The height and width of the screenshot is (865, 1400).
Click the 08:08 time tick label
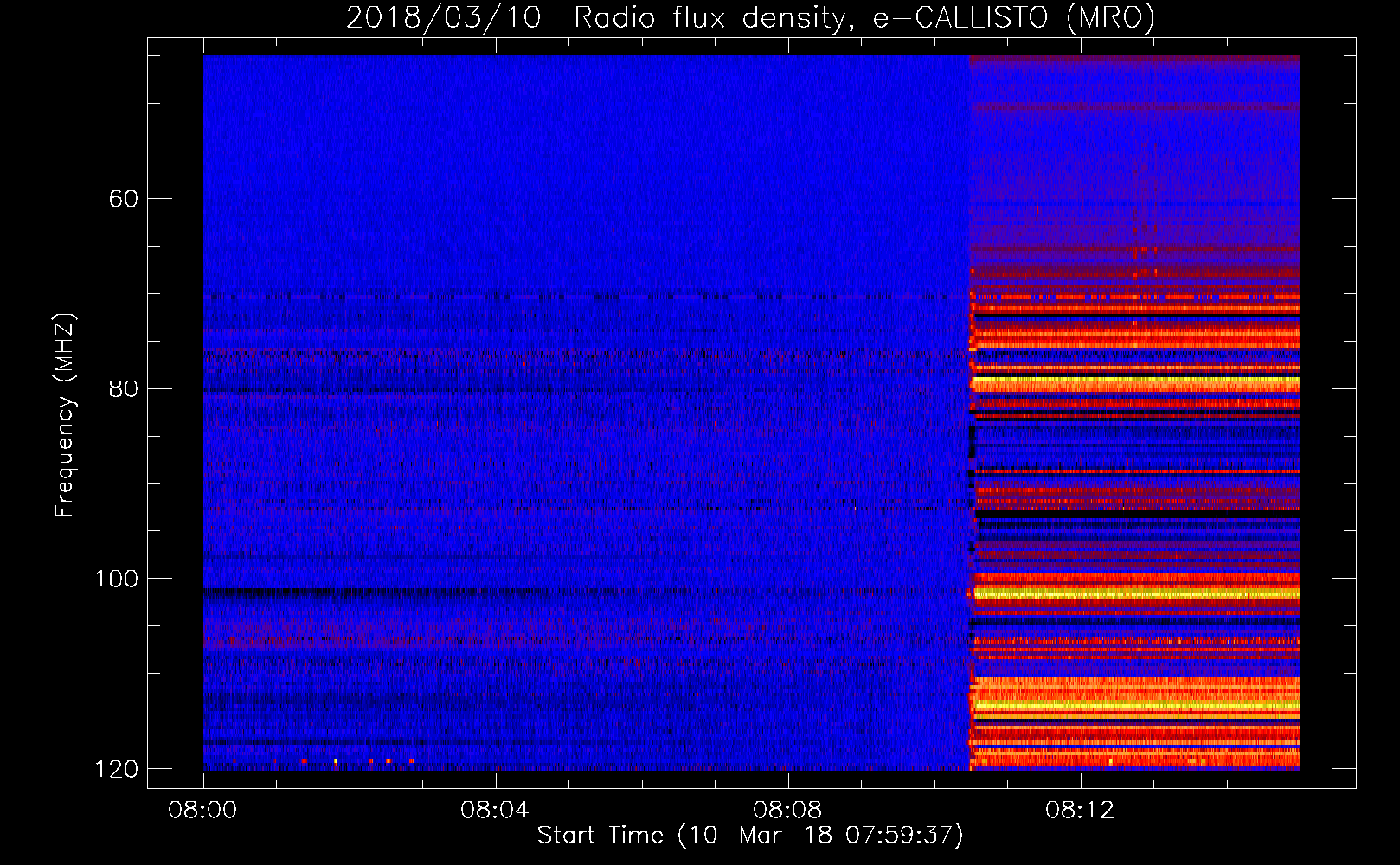tap(787, 811)
